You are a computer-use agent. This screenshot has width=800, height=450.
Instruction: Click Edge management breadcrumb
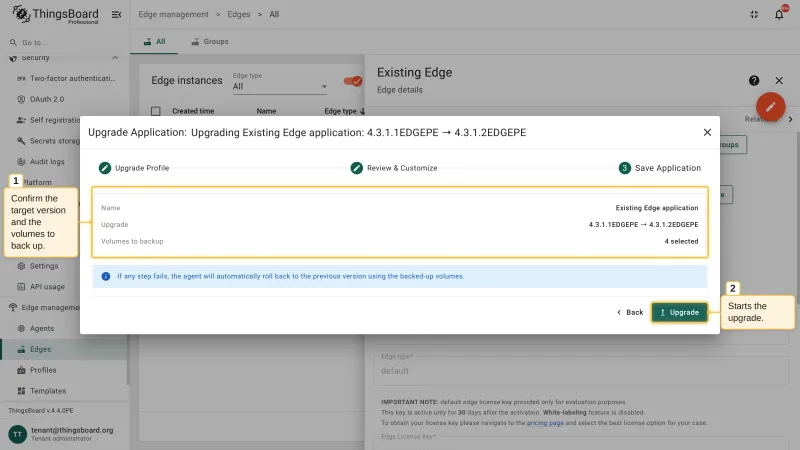pyautogui.click(x=173, y=14)
